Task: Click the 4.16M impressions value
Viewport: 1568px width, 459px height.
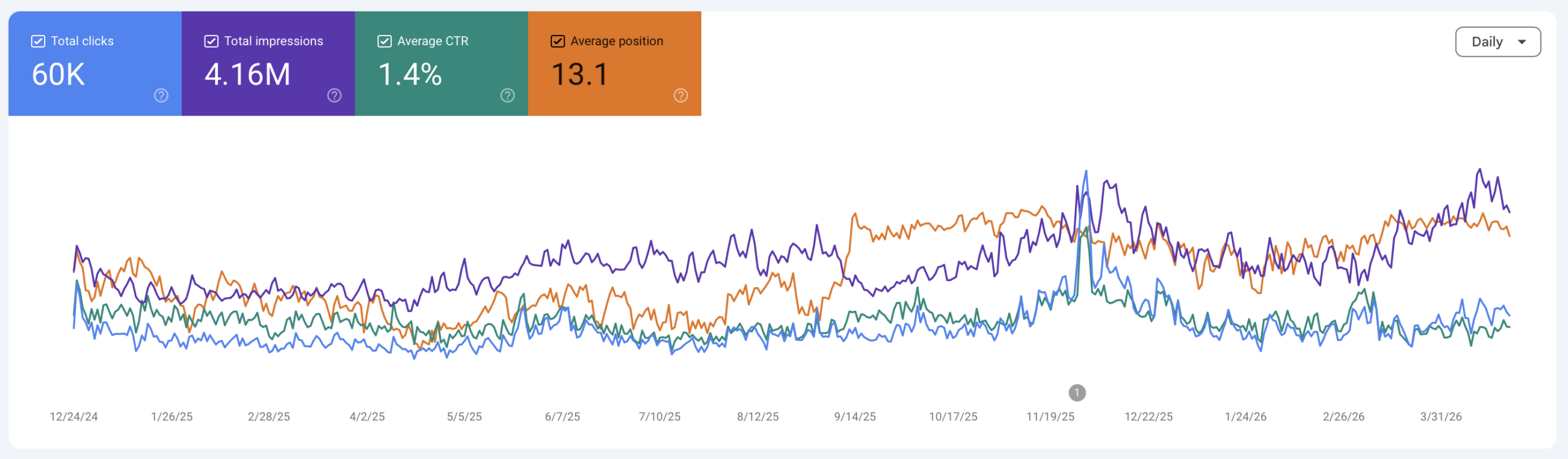Action: (247, 75)
